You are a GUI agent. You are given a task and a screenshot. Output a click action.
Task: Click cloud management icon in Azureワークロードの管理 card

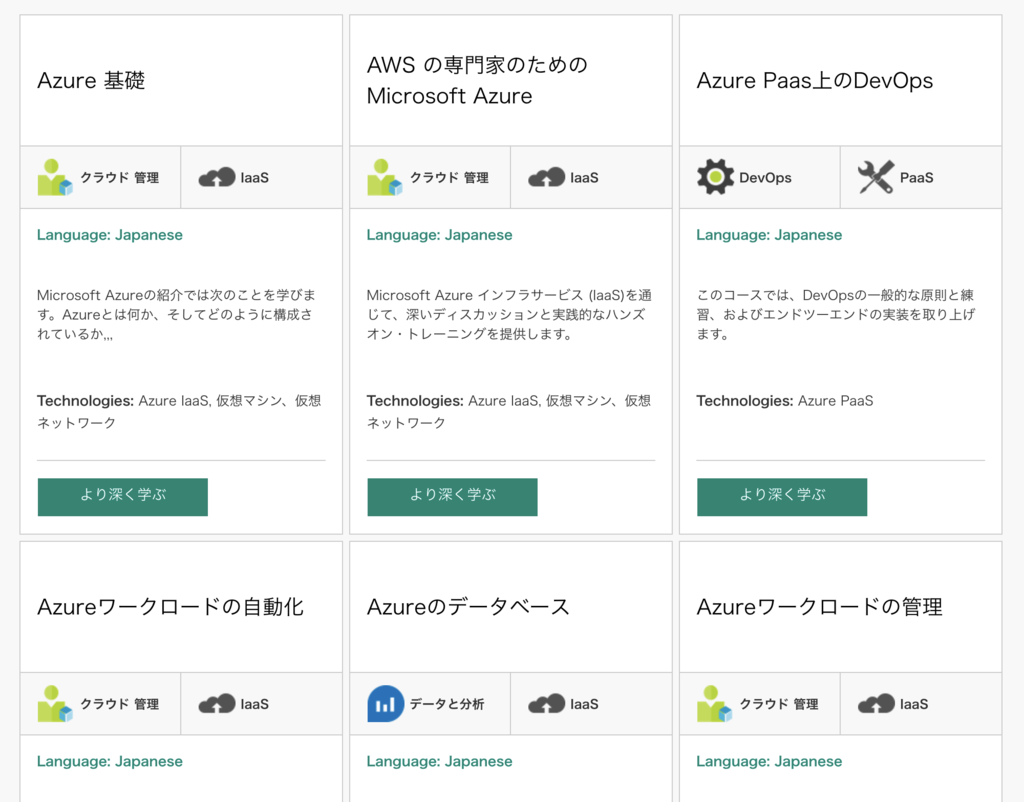(x=715, y=703)
